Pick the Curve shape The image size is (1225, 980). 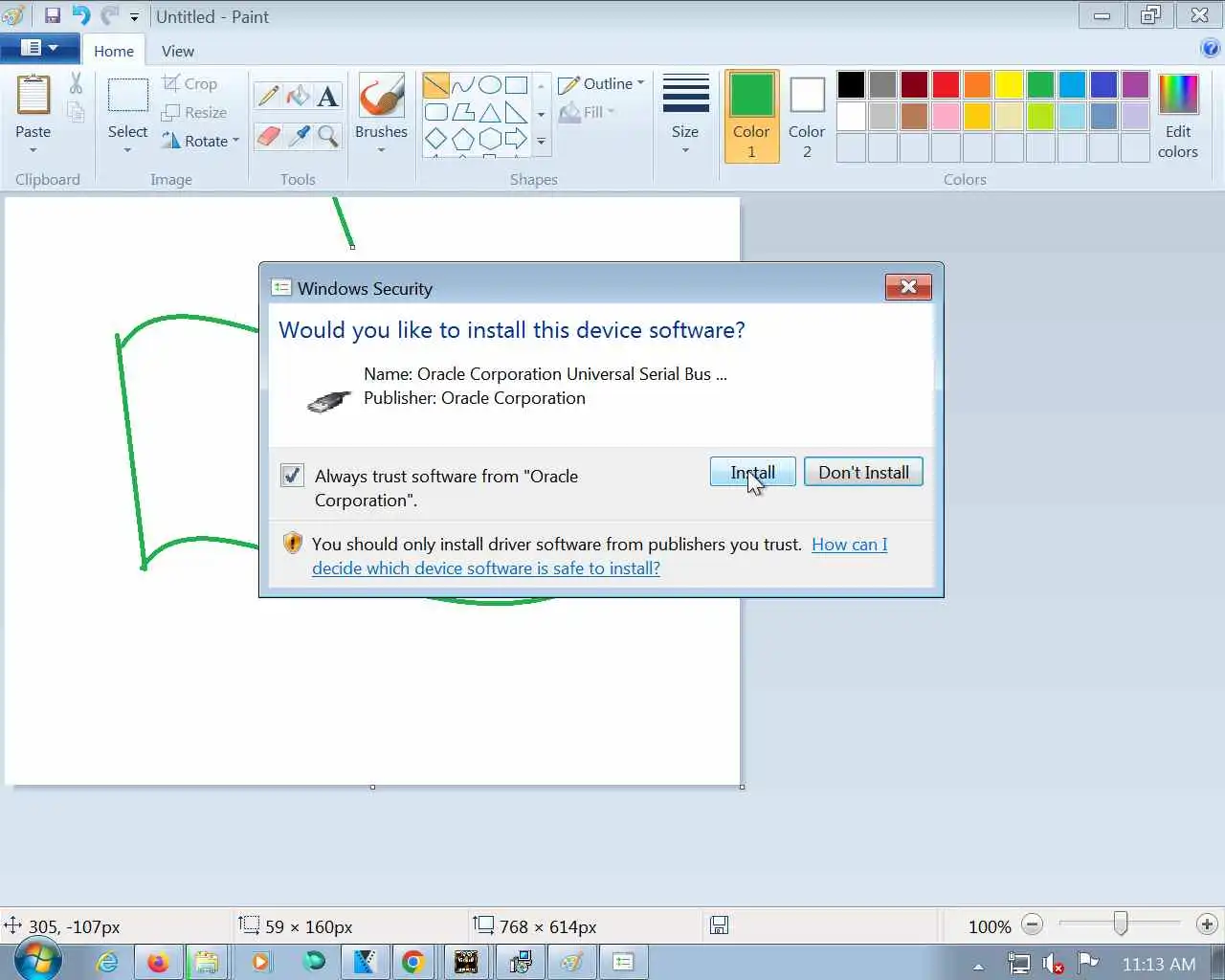462,85
